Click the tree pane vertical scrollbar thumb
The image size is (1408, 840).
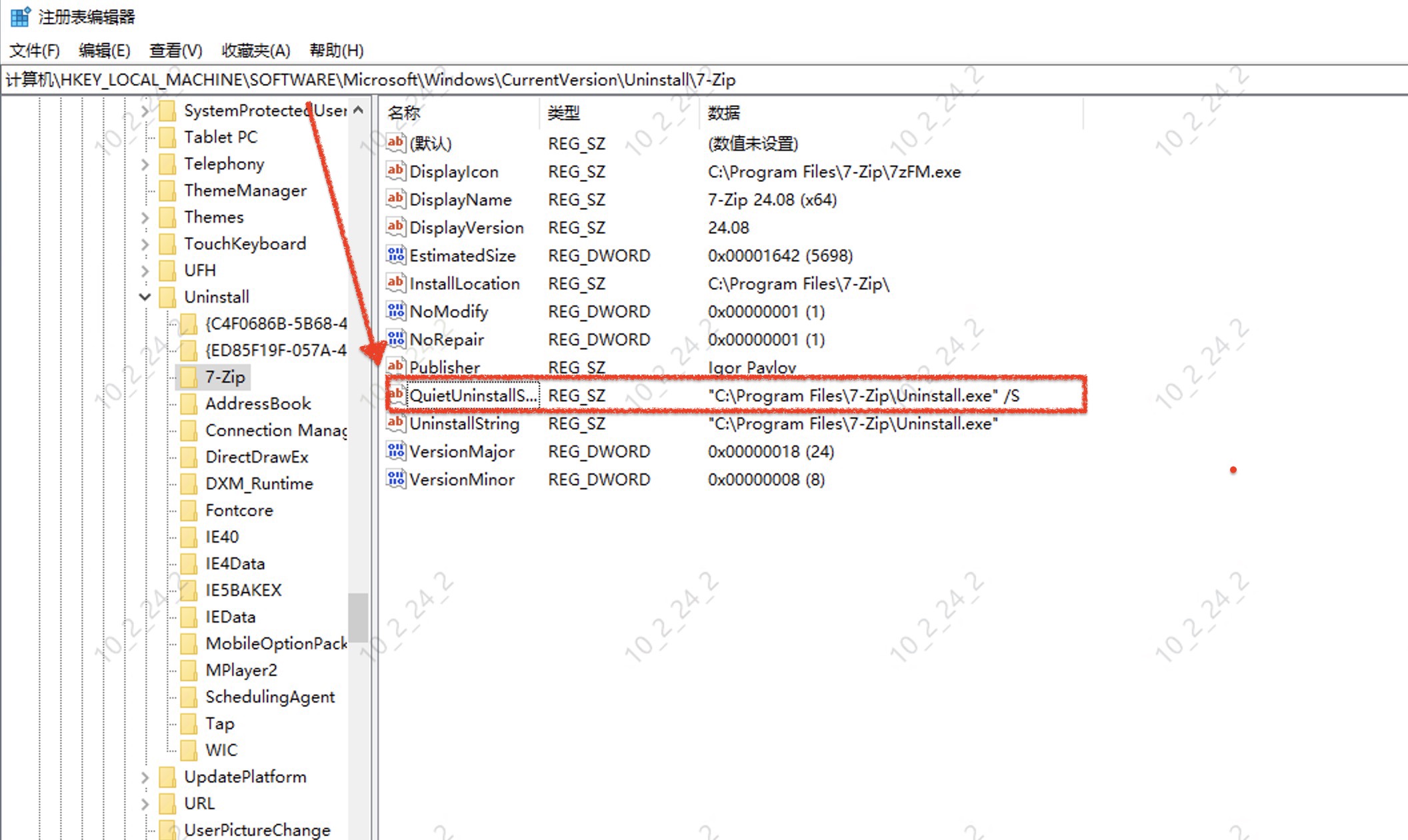click(358, 617)
